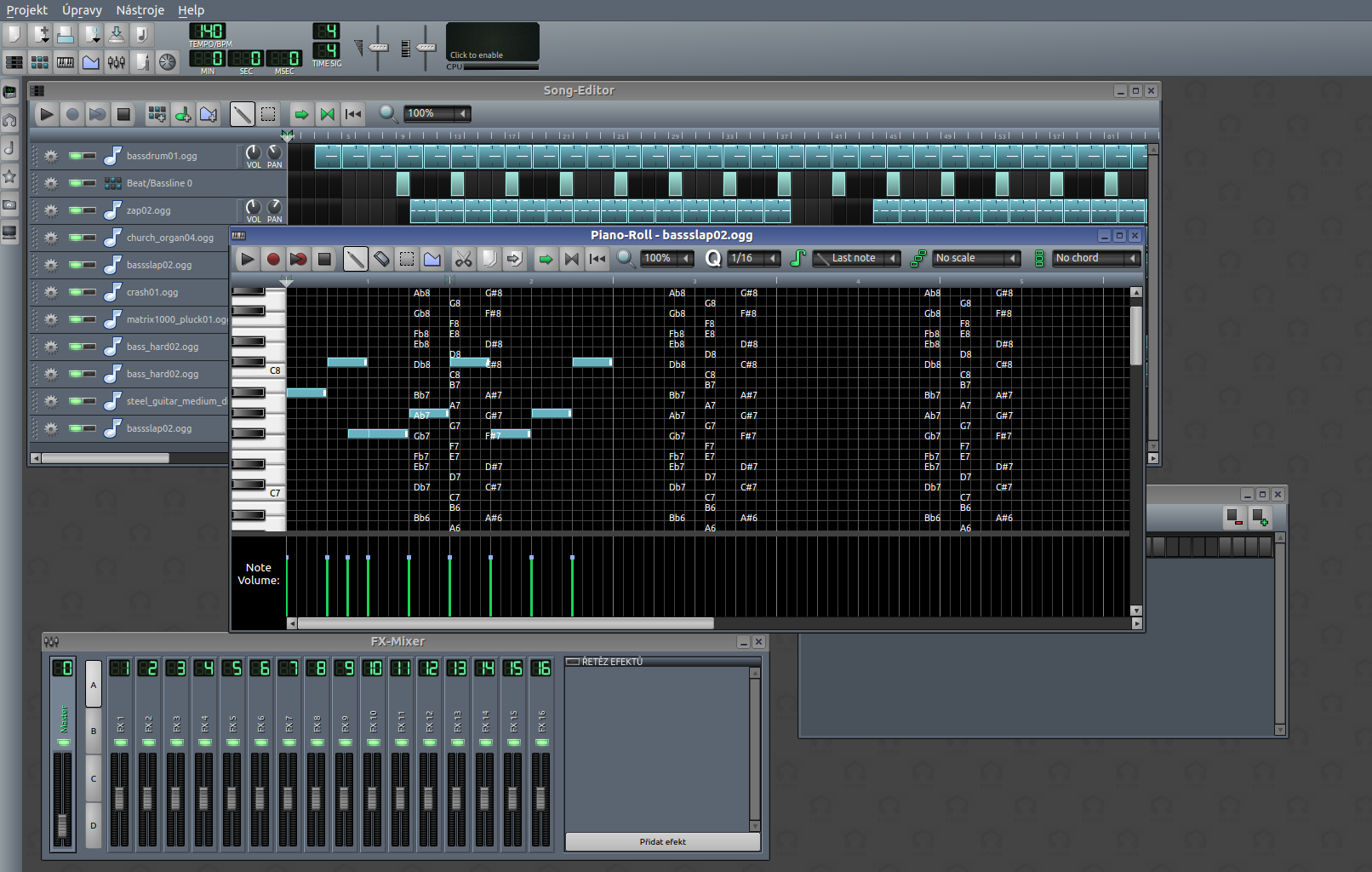Open the Projekt menu

[27, 10]
